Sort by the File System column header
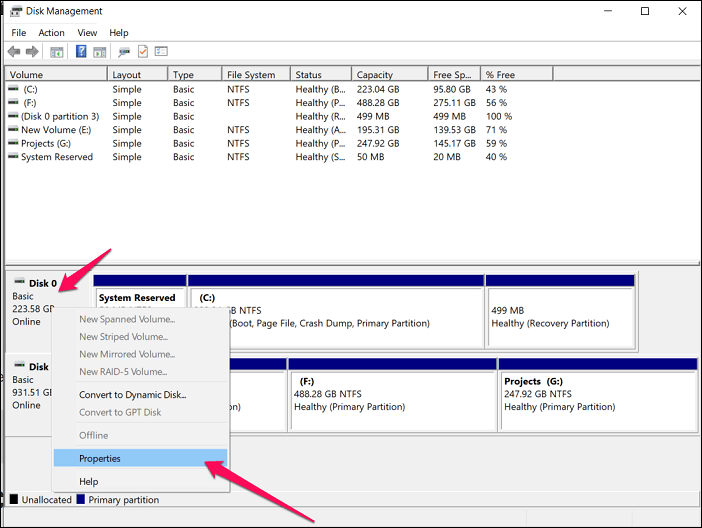 click(x=257, y=74)
